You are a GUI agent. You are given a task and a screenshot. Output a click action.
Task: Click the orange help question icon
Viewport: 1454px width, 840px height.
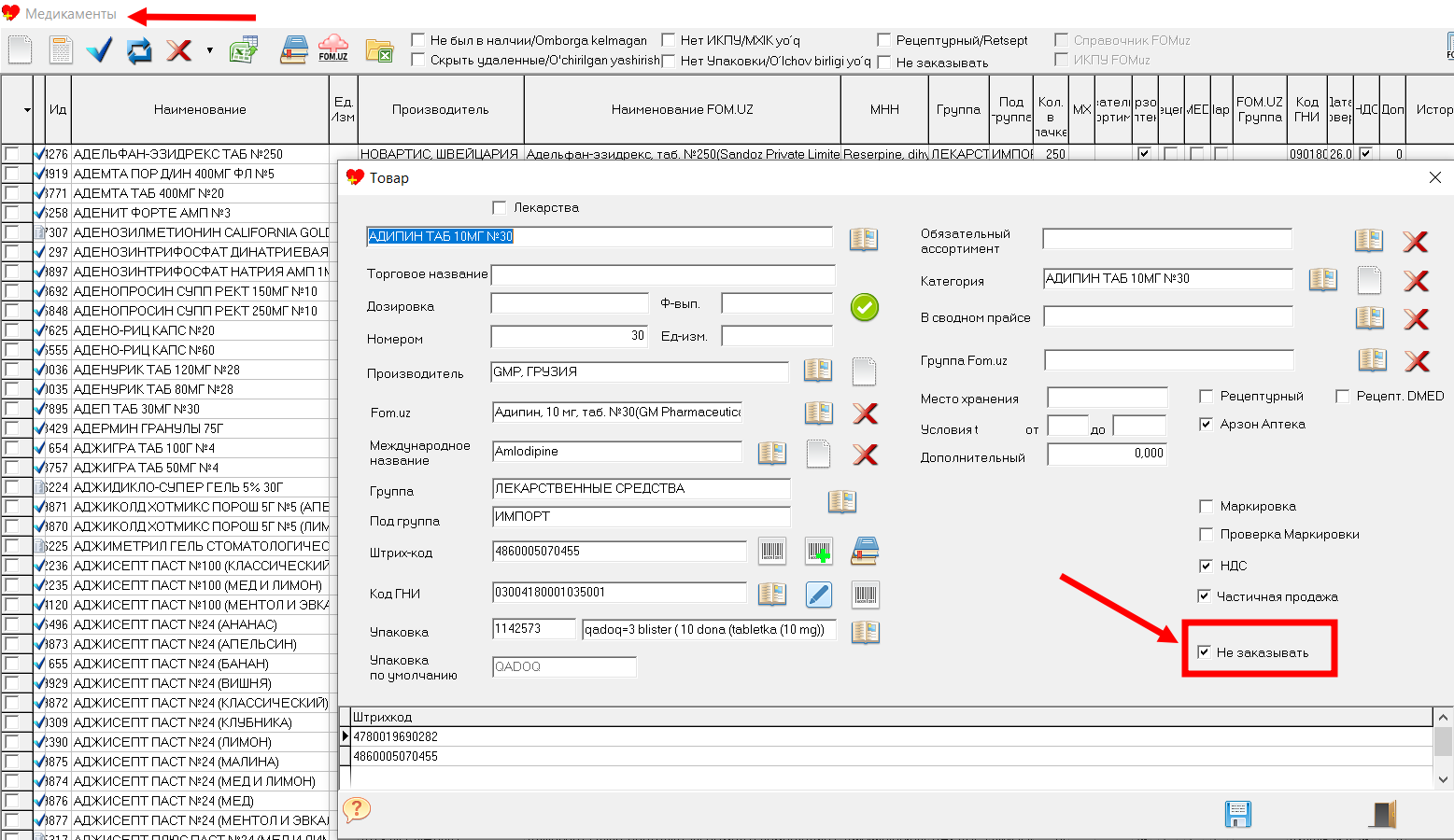click(x=357, y=809)
